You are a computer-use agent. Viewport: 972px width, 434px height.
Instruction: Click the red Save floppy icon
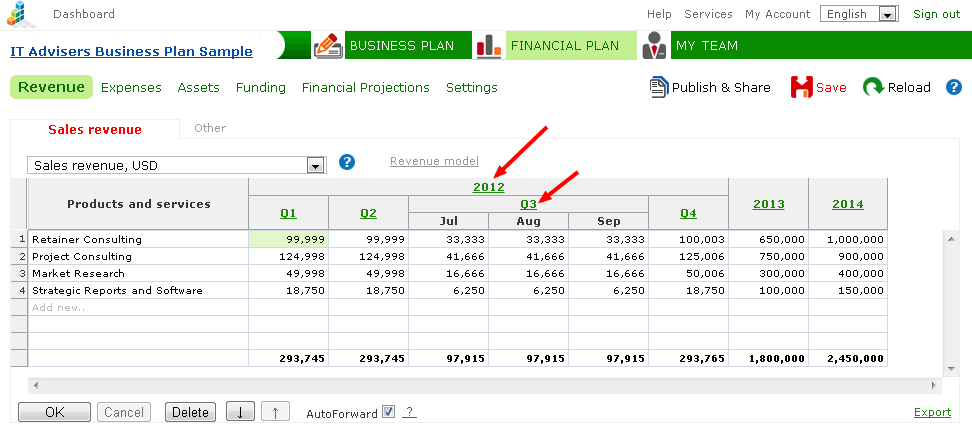[802, 87]
